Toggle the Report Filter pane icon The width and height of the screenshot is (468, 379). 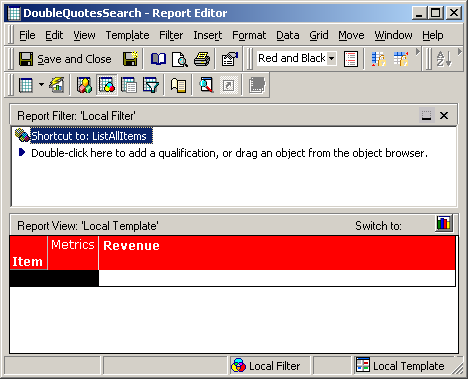click(x=107, y=85)
